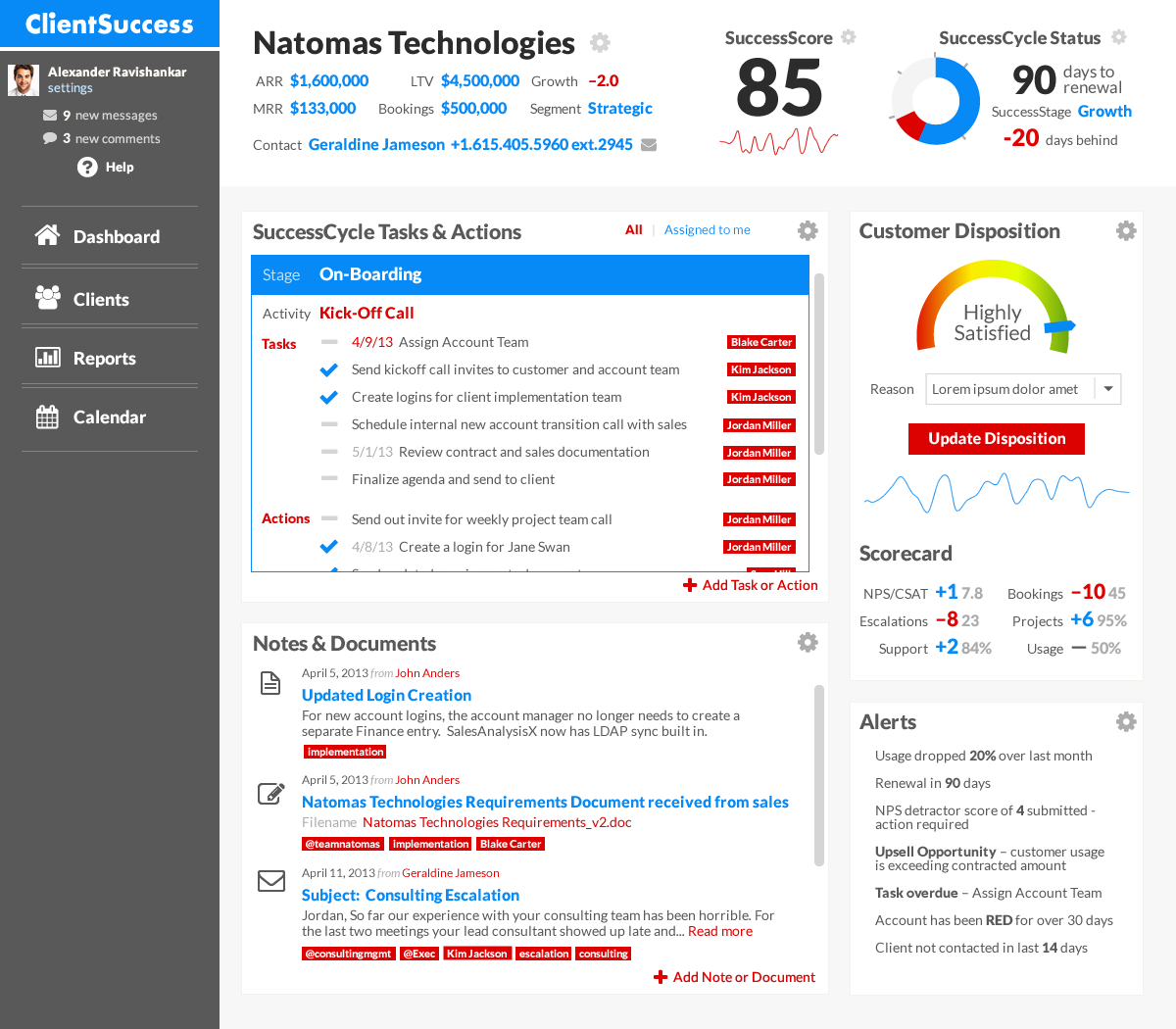Click envelope icon for Consulting Escalation note

point(271,881)
